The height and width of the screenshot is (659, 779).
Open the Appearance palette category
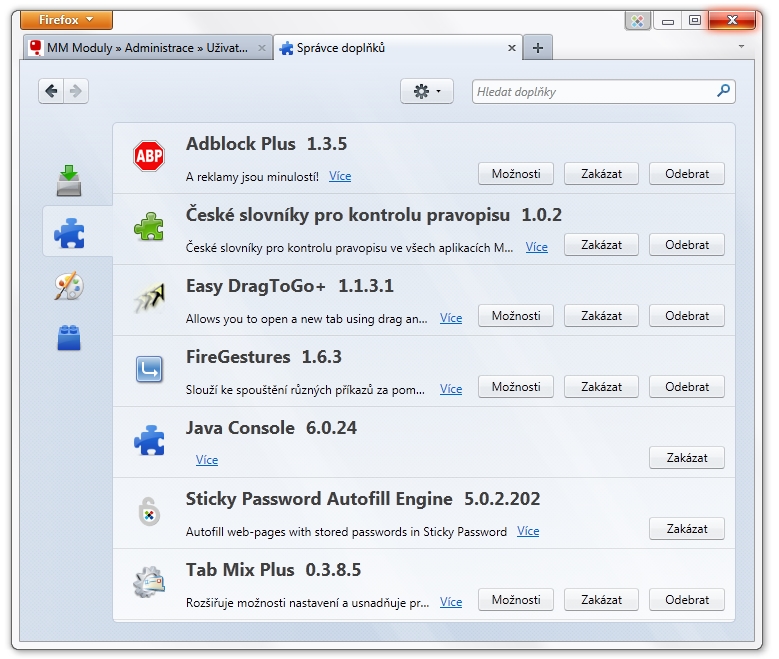[x=69, y=286]
